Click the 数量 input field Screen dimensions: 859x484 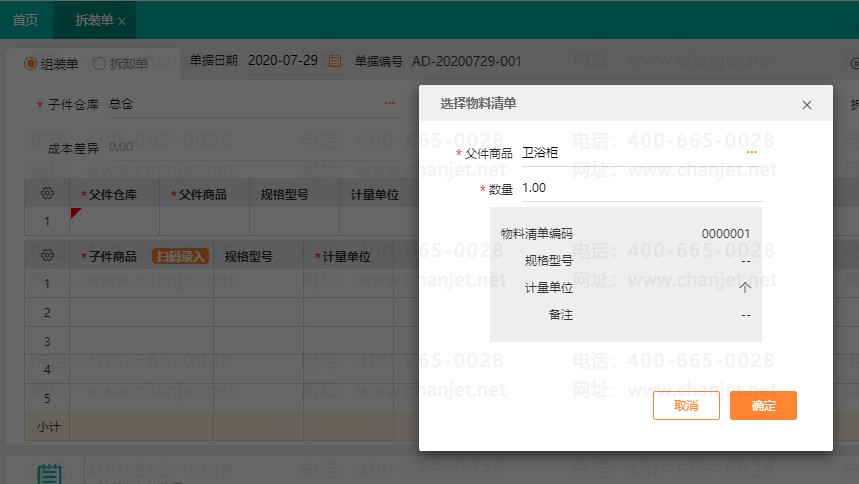pyautogui.click(x=640, y=188)
